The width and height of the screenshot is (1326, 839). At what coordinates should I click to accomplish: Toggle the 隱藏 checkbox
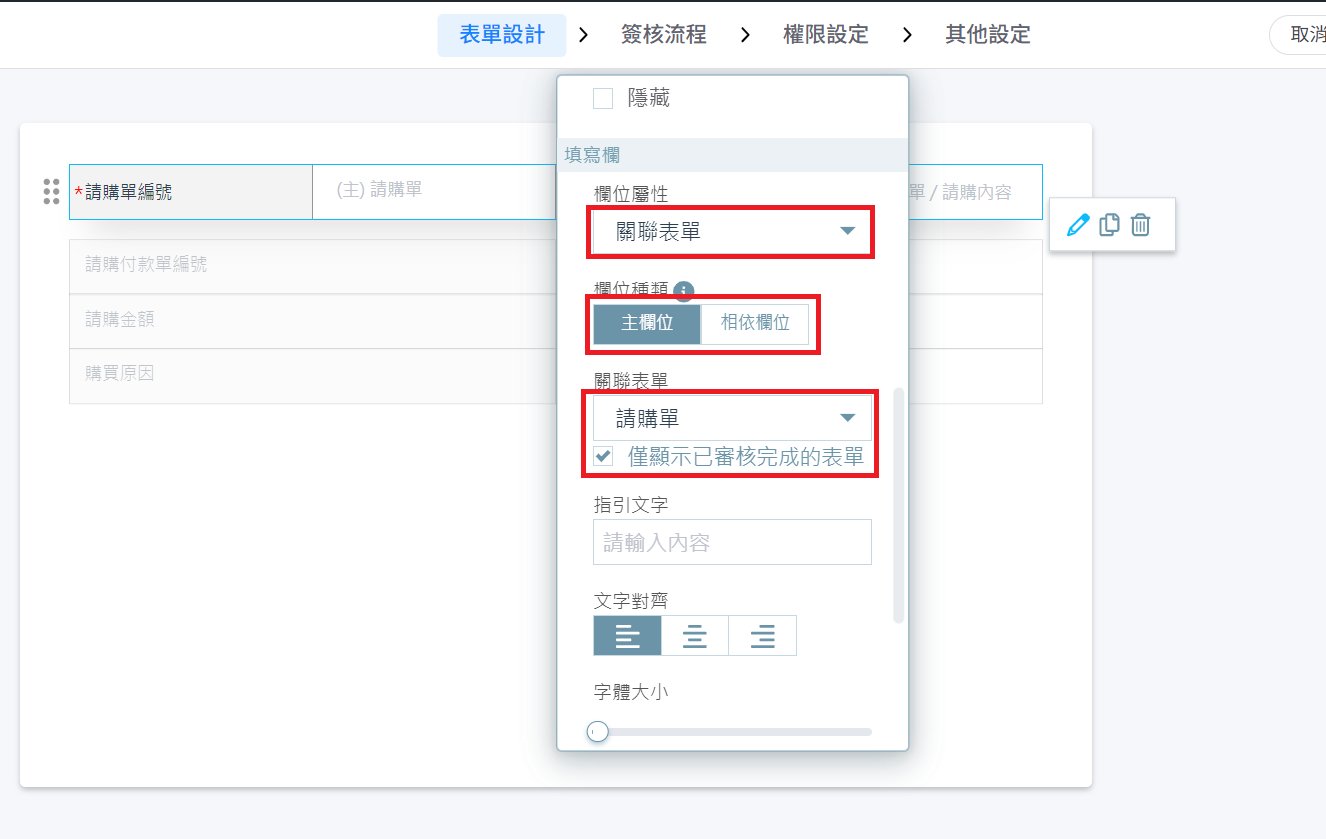603,98
